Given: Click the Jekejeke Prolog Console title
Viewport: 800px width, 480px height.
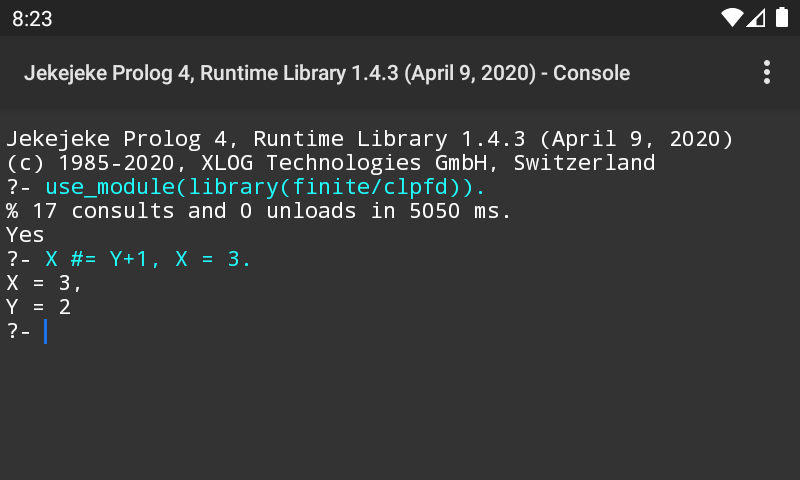Looking at the screenshot, I should pos(327,73).
